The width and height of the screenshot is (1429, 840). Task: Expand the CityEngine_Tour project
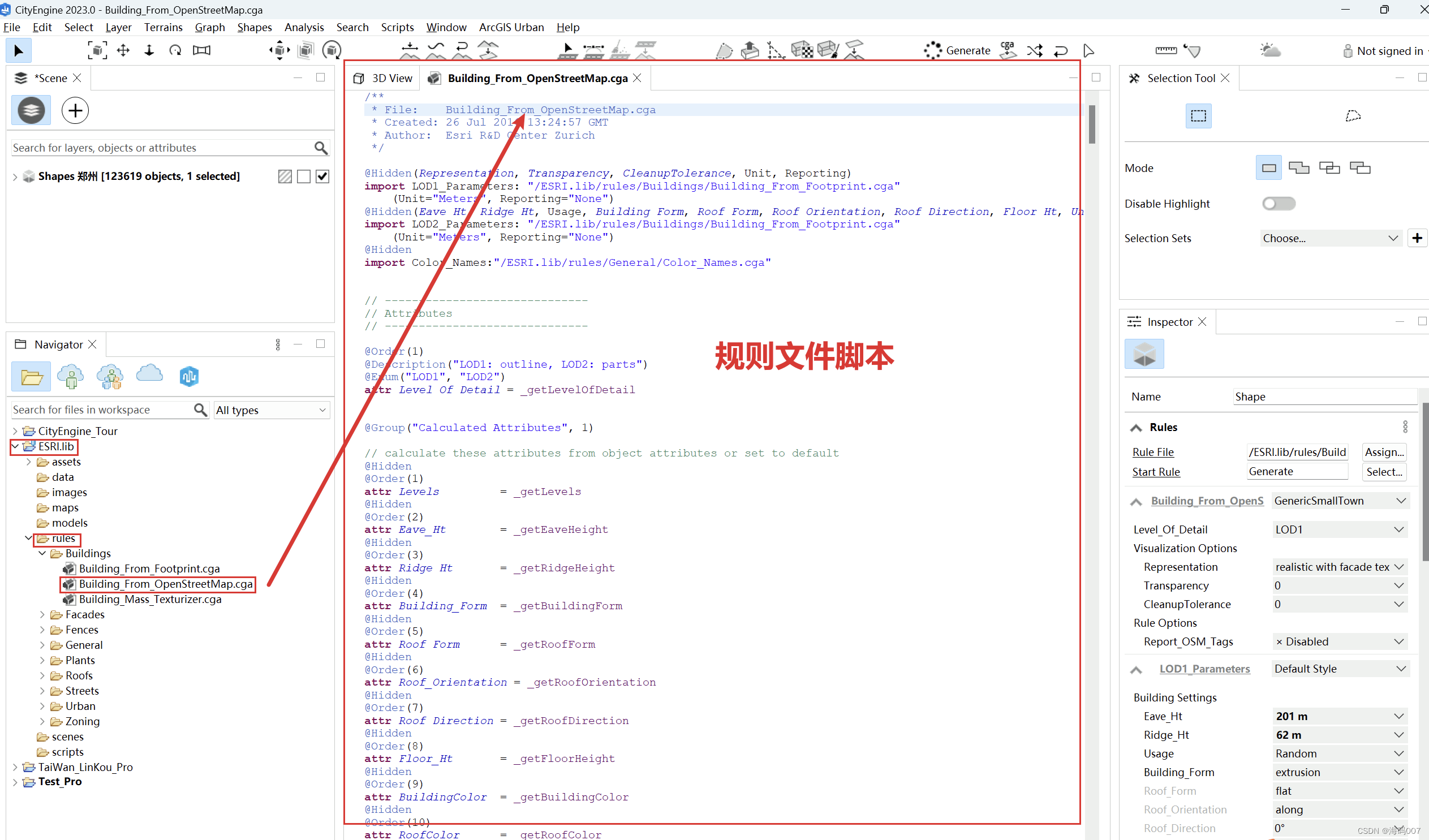pyautogui.click(x=15, y=431)
